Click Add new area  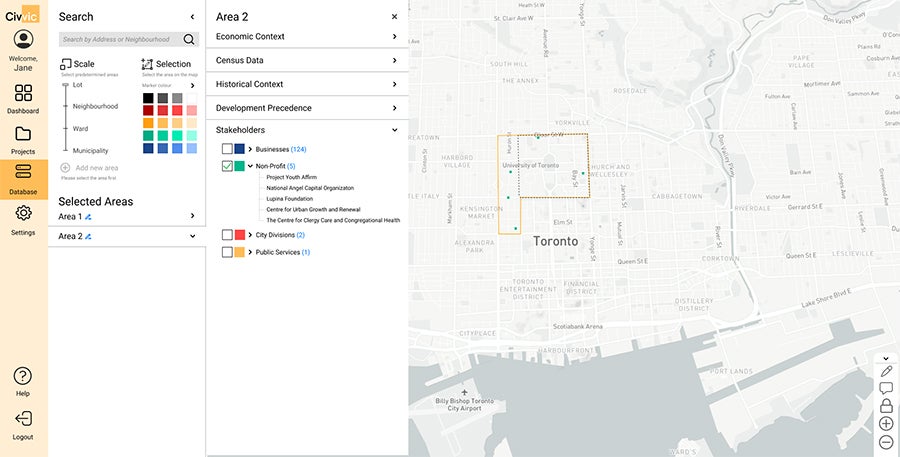[x=96, y=168]
